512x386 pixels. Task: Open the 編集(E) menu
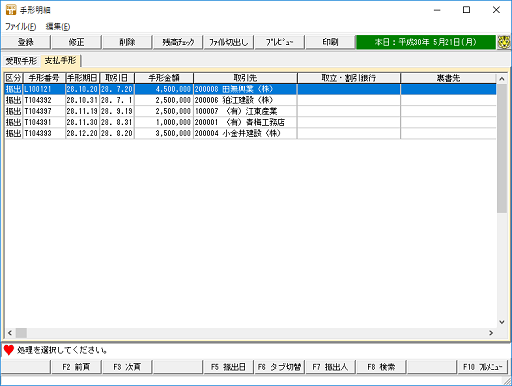[58, 26]
